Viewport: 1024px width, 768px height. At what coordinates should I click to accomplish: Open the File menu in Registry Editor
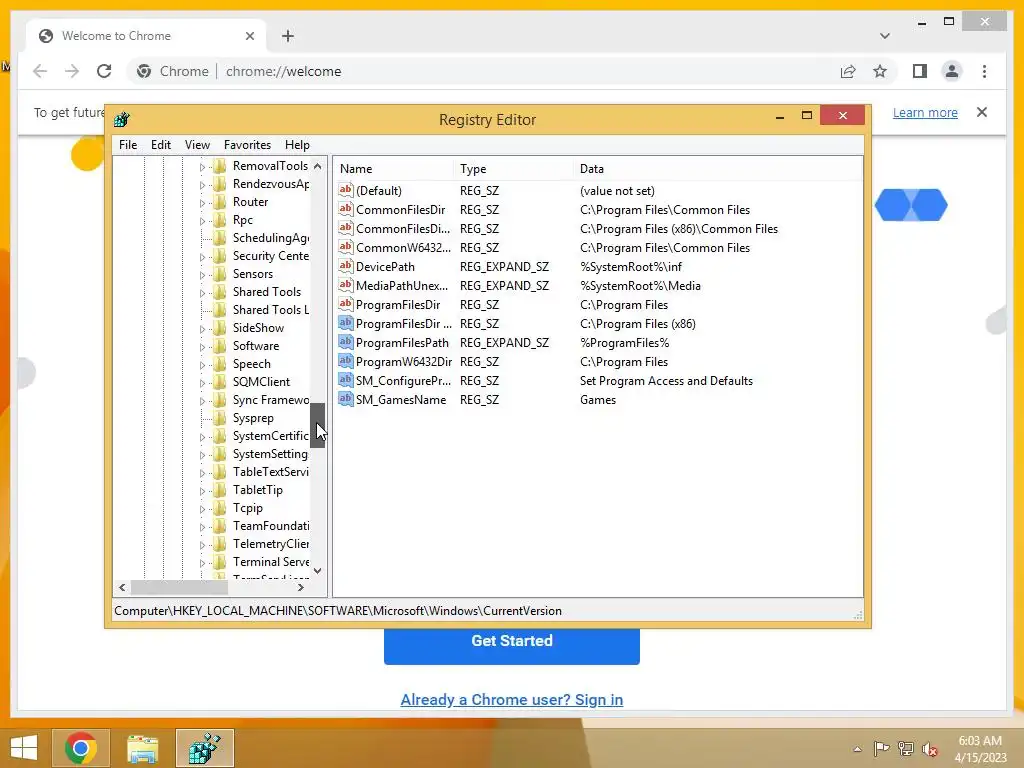(128, 145)
